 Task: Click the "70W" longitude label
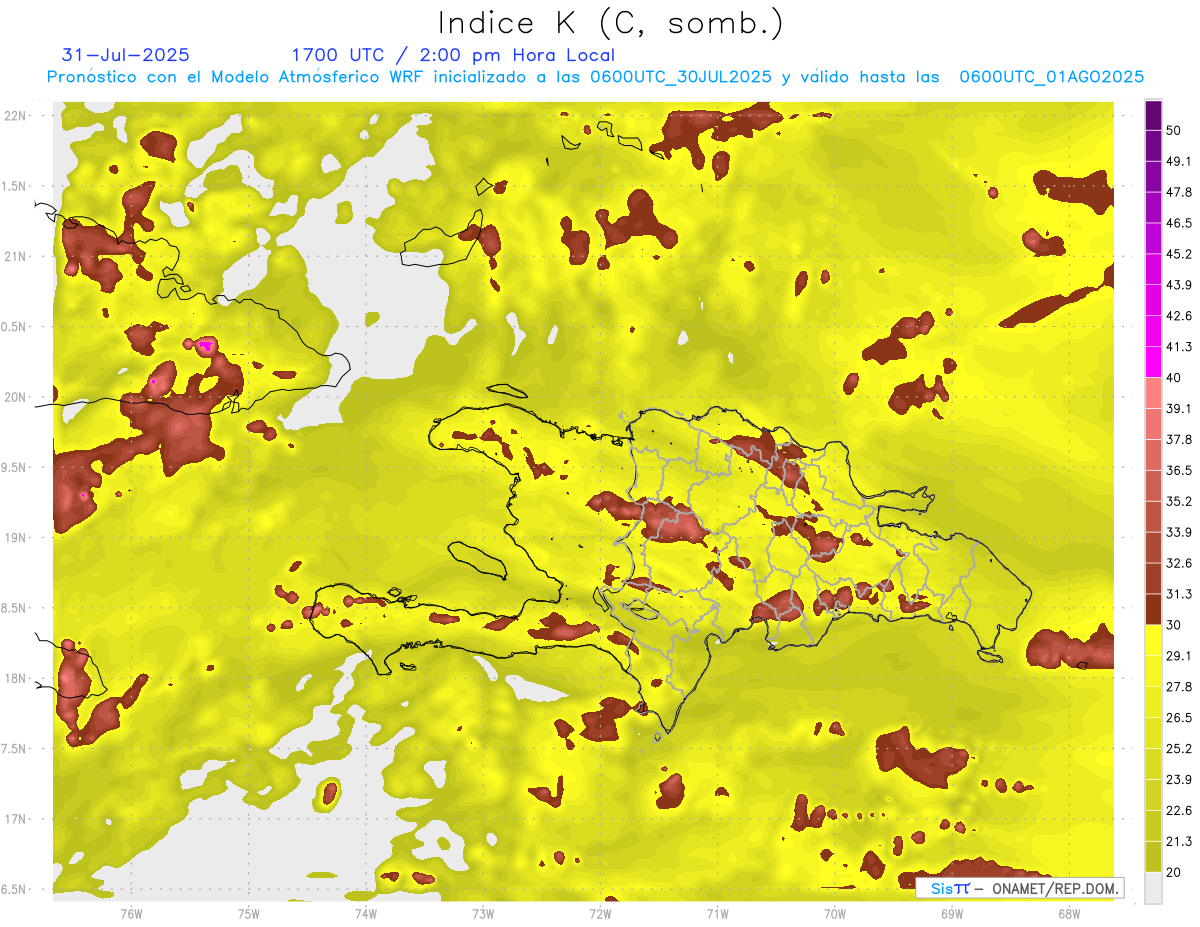coord(835,914)
